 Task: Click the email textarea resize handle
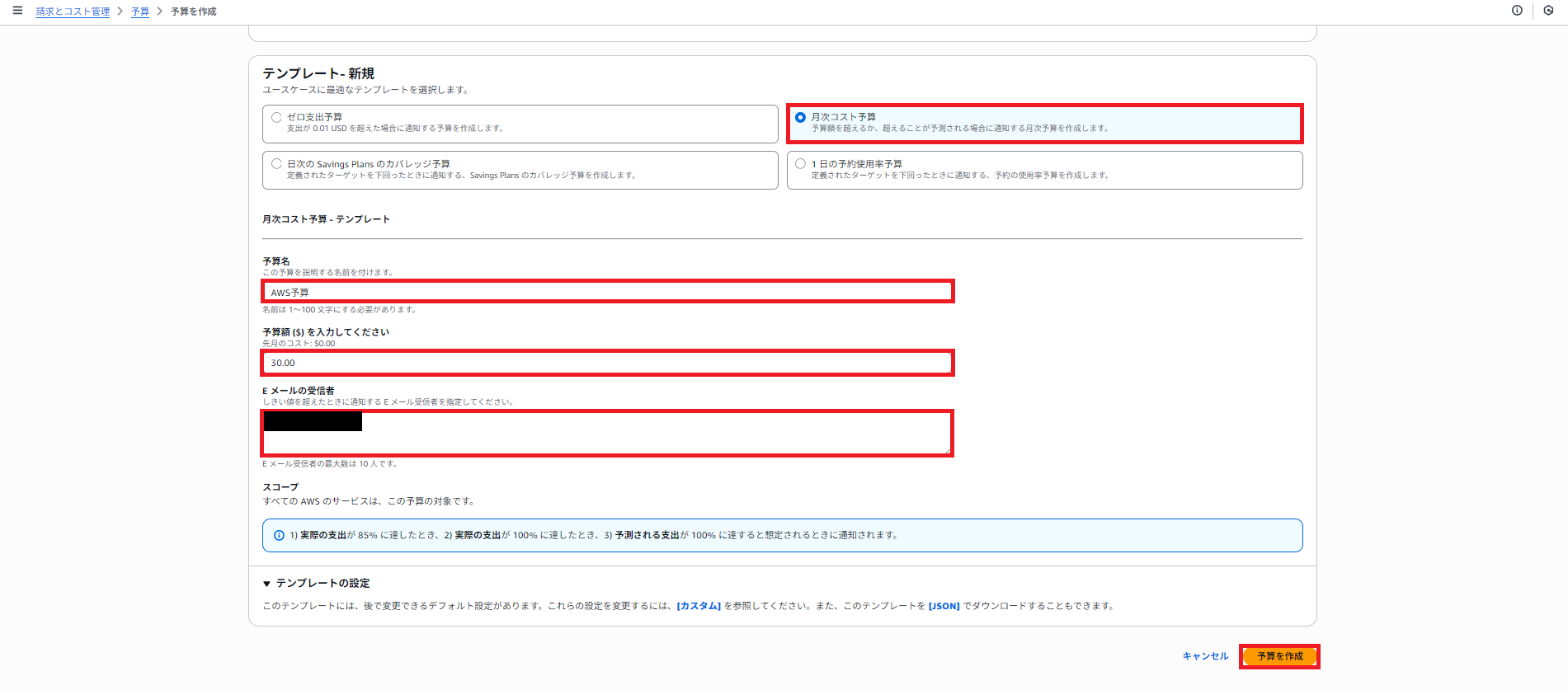tap(948, 450)
